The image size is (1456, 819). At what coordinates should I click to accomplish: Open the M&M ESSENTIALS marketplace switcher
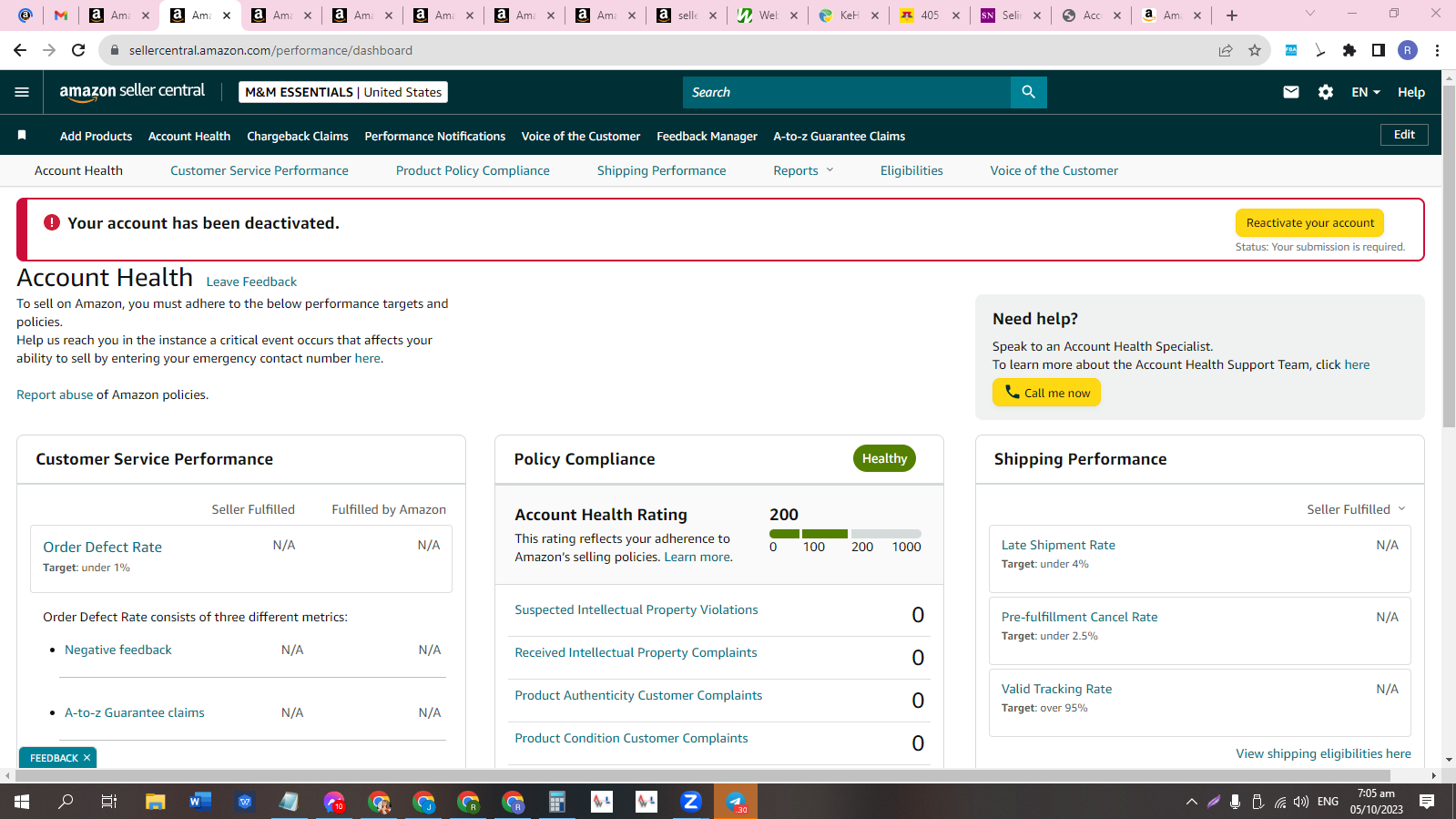(343, 92)
